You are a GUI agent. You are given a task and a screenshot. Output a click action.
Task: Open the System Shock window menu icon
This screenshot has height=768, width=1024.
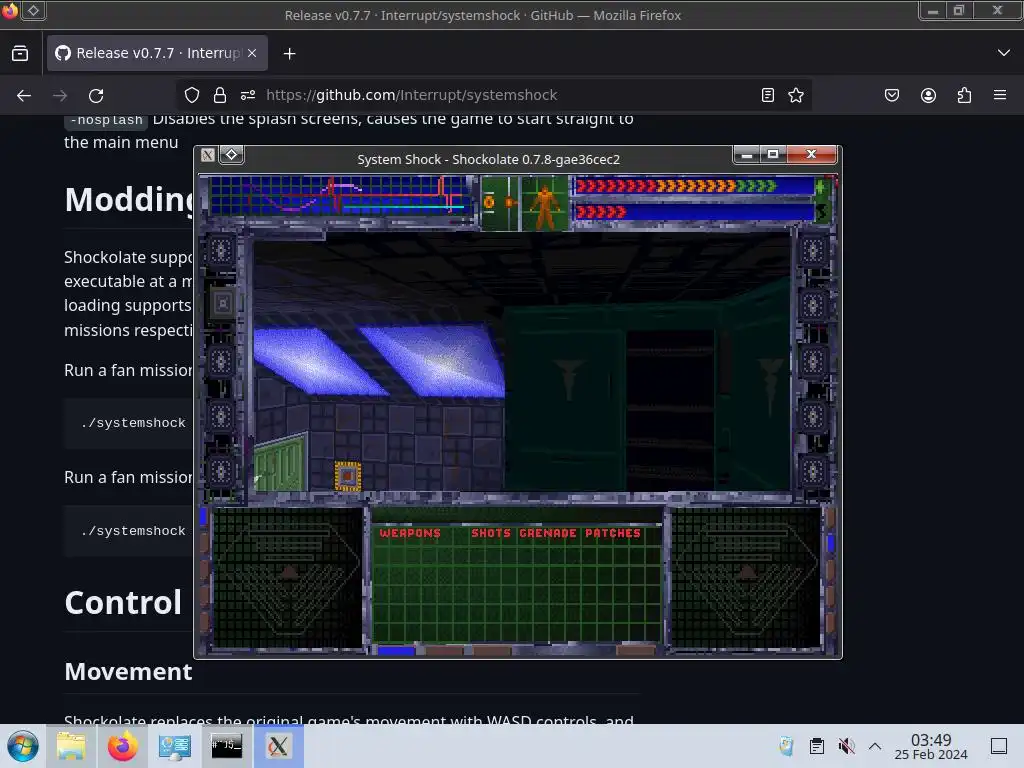[208, 155]
